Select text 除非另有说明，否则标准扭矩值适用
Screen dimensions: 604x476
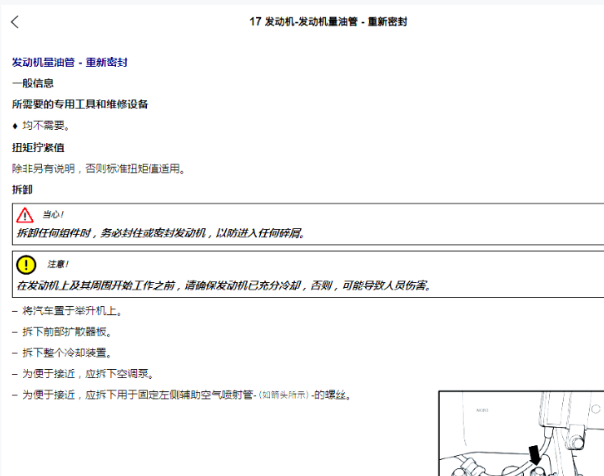tap(98, 169)
